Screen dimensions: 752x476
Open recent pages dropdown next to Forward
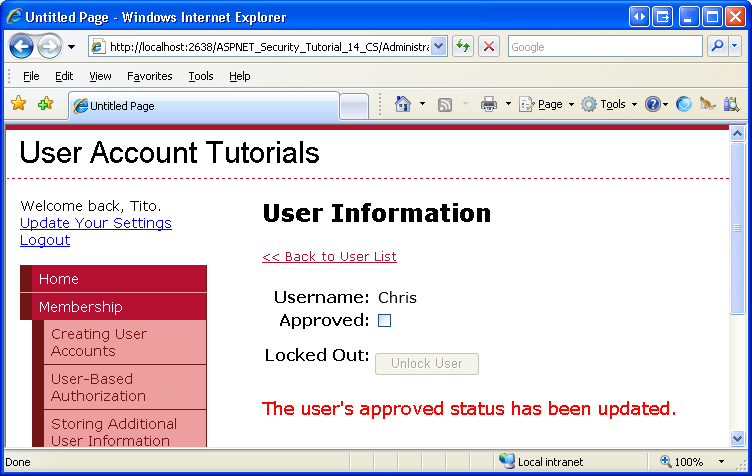(71, 47)
